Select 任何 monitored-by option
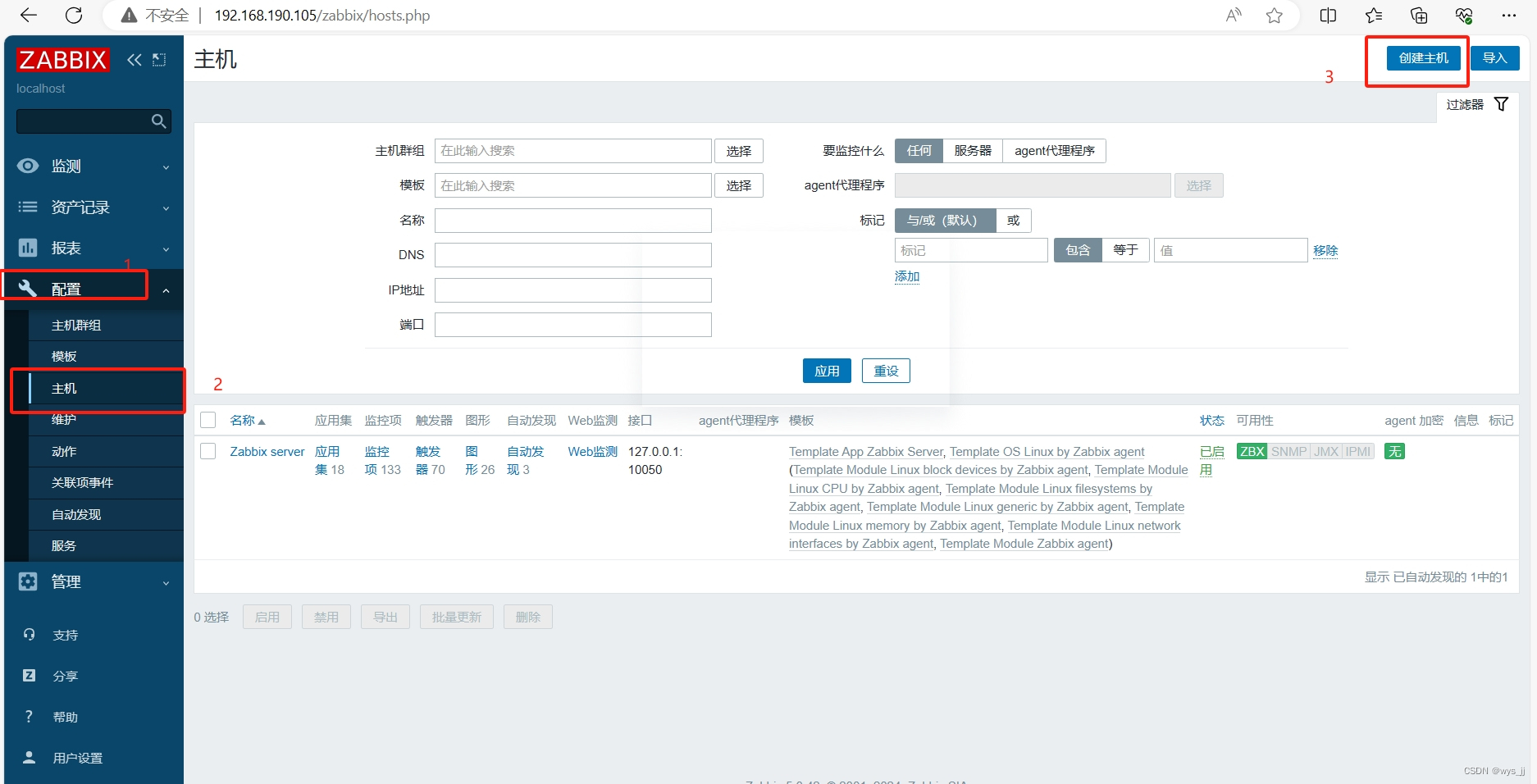This screenshot has width=1537, height=784. (x=919, y=151)
